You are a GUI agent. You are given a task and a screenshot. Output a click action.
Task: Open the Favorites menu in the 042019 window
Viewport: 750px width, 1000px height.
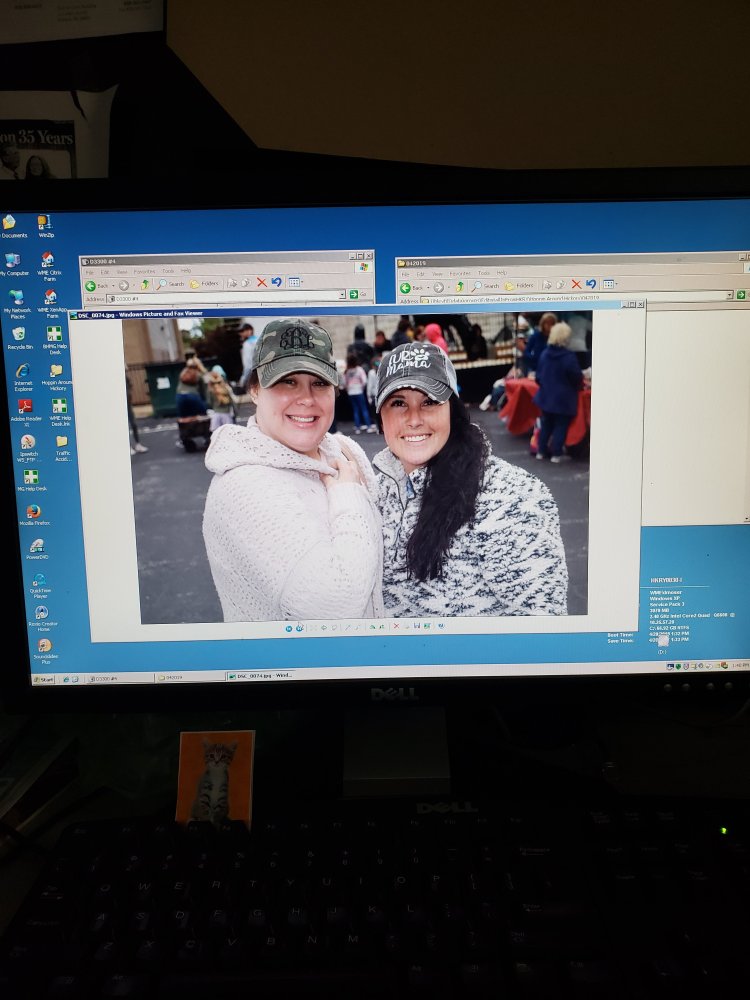[460, 273]
